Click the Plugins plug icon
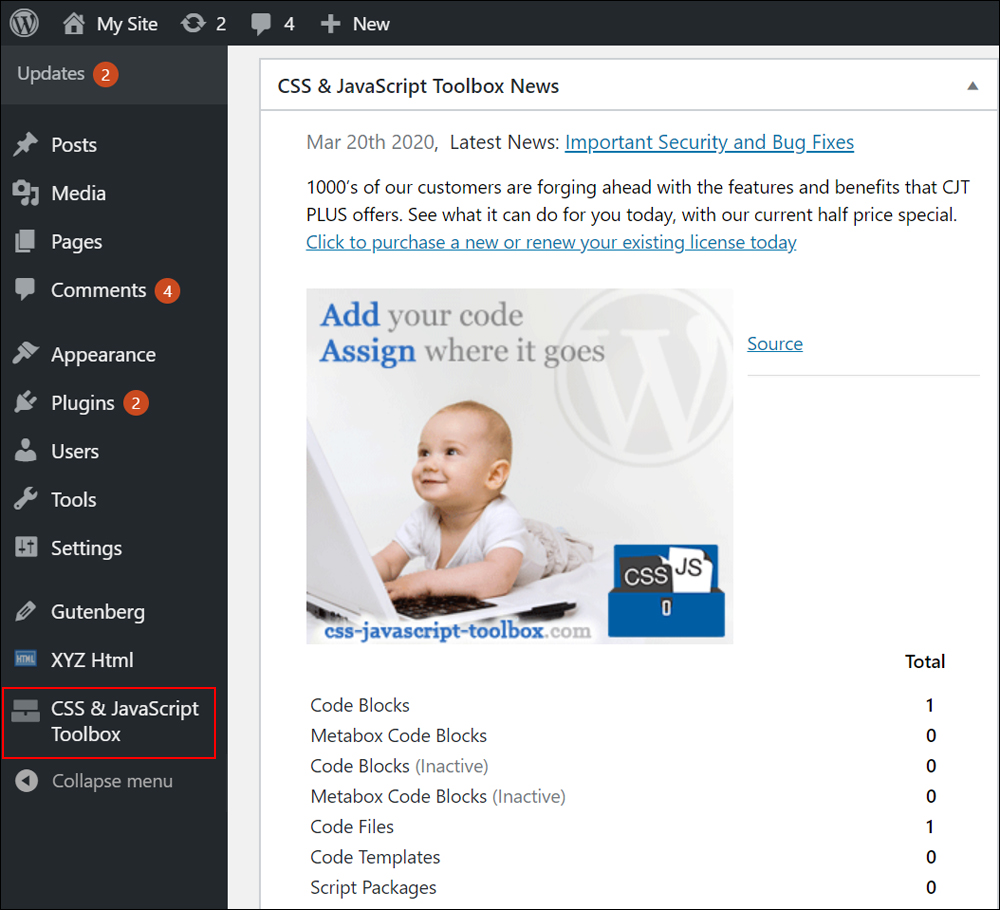Viewport: 1000px width, 910px height. pos(26,402)
